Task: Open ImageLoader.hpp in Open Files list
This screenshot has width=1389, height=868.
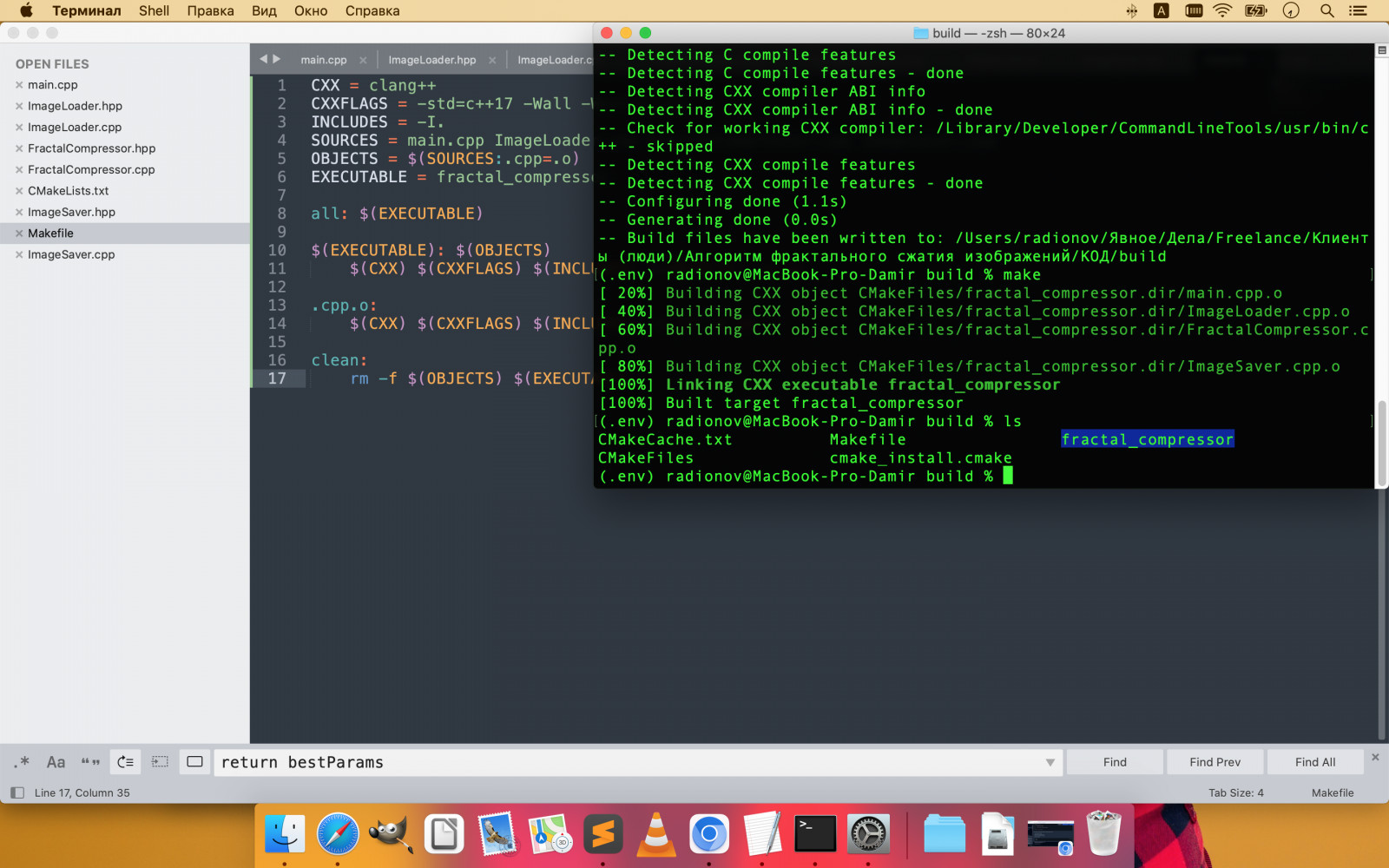Action: [x=75, y=106]
